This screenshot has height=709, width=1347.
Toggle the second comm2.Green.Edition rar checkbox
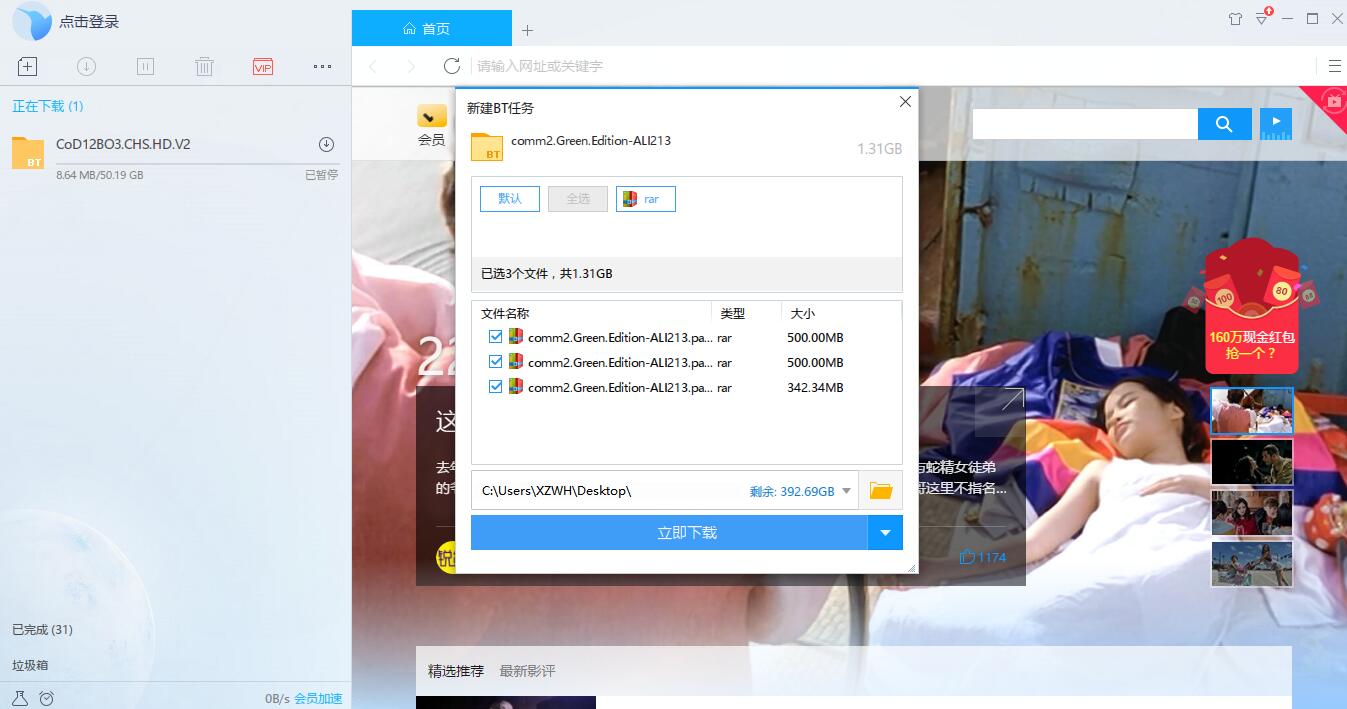[x=495, y=362]
